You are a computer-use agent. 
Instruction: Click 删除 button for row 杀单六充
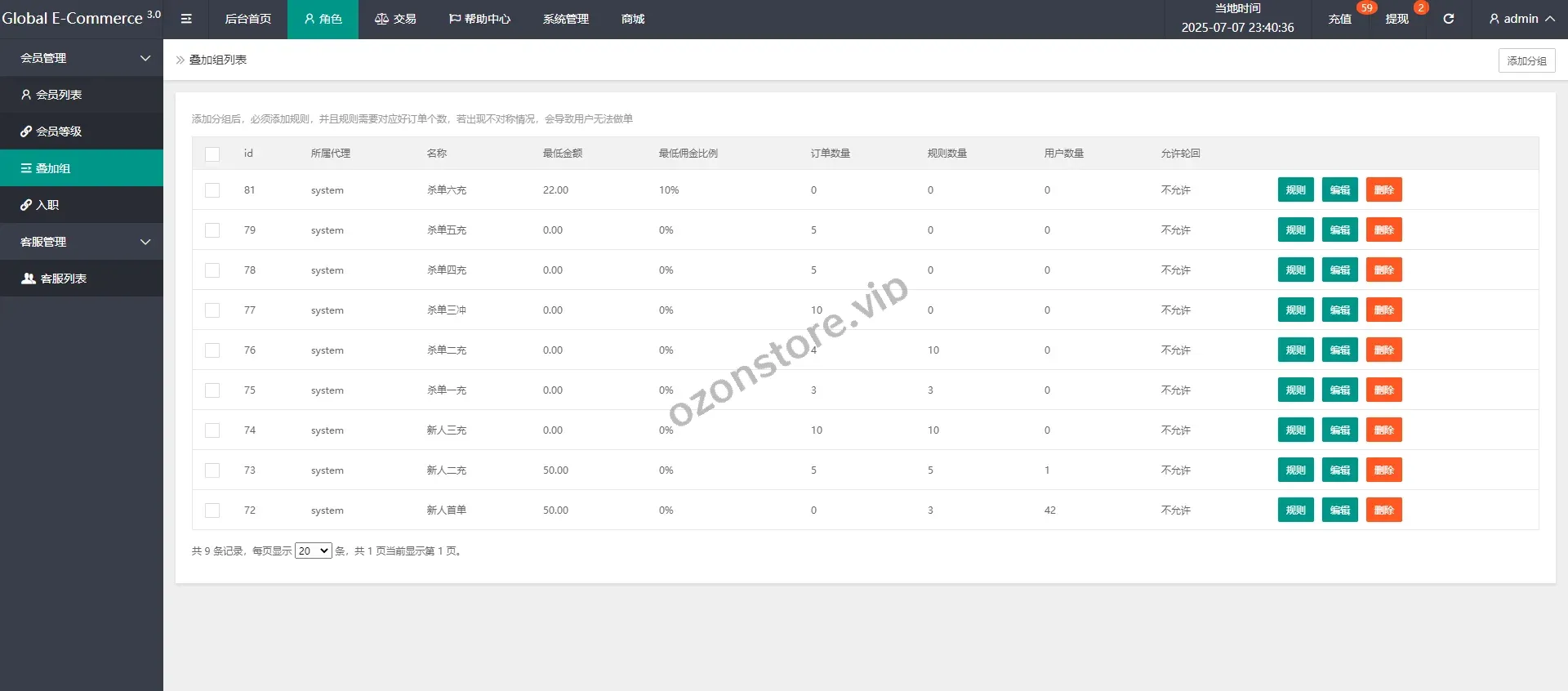[1383, 190]
